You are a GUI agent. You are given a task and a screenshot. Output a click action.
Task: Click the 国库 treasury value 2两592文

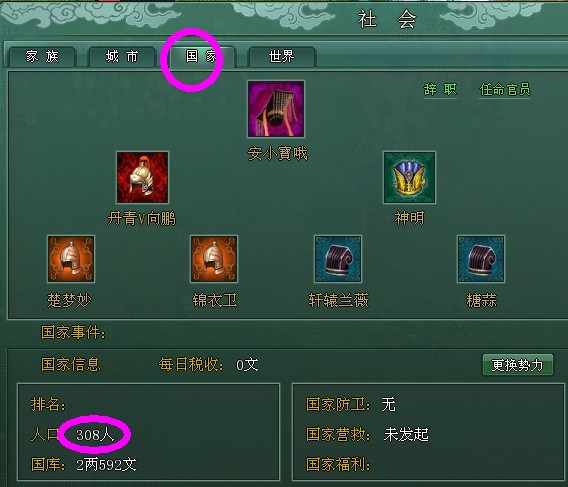[106, 465]
